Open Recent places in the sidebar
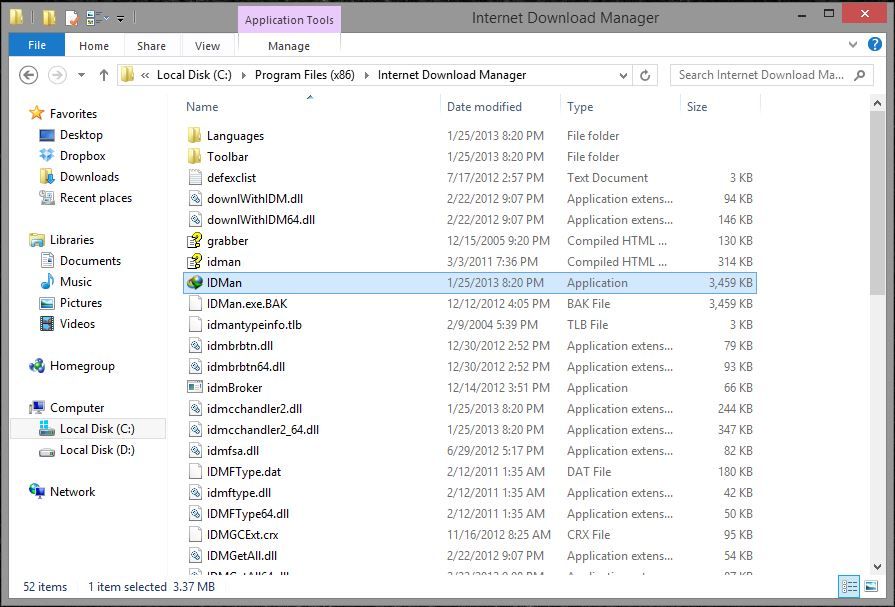Image resolution: width=895 pixels, height=607 pixels. click(86, 198)
